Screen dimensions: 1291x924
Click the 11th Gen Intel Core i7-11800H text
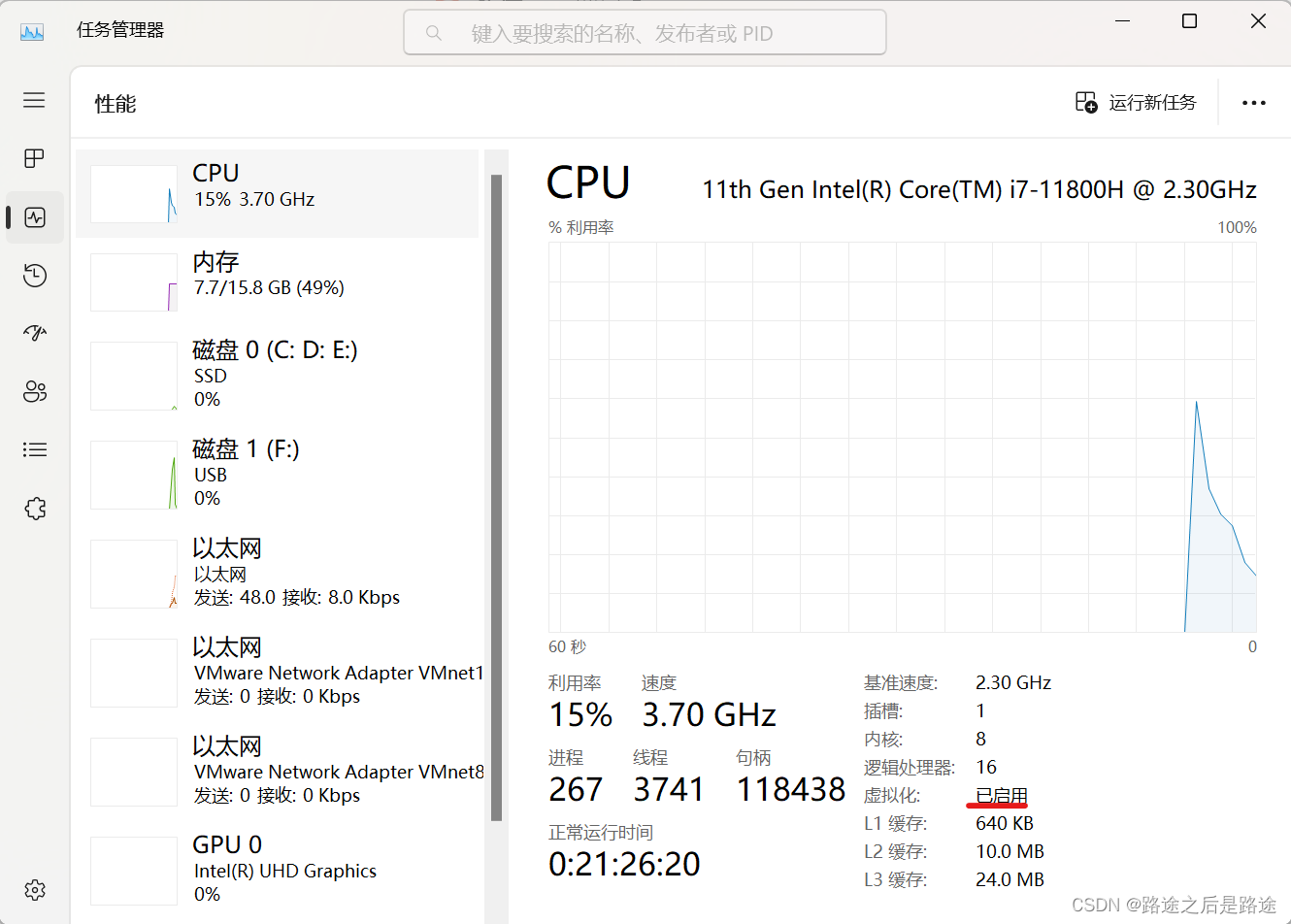pos(979,189)
